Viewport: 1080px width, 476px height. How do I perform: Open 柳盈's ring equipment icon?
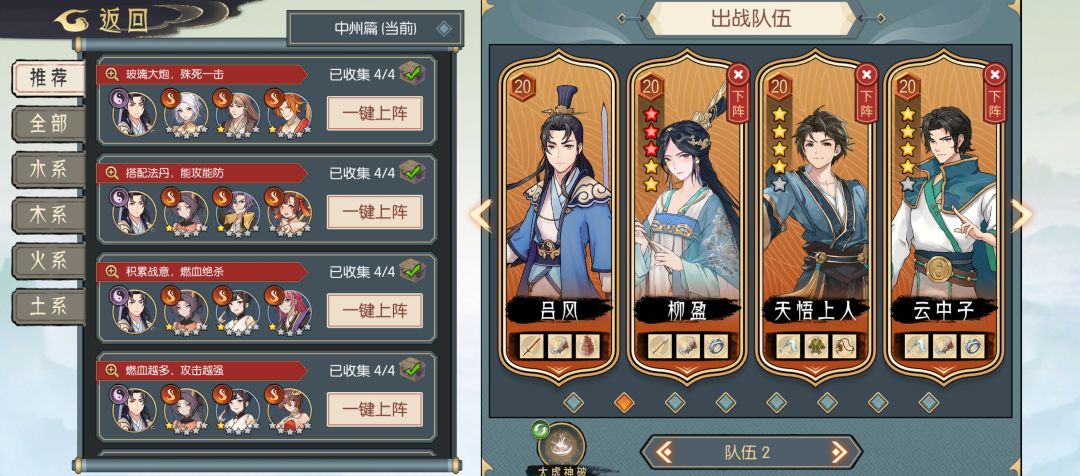tap(716, 346)
